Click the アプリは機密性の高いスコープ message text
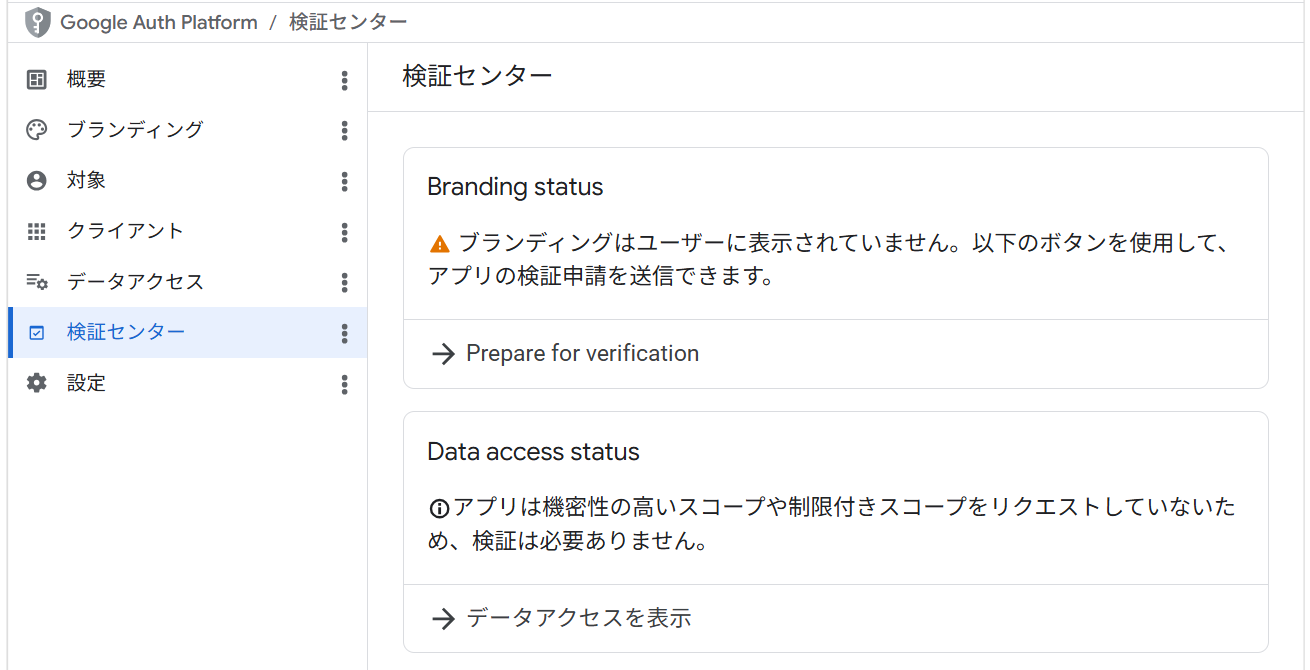 831,525
